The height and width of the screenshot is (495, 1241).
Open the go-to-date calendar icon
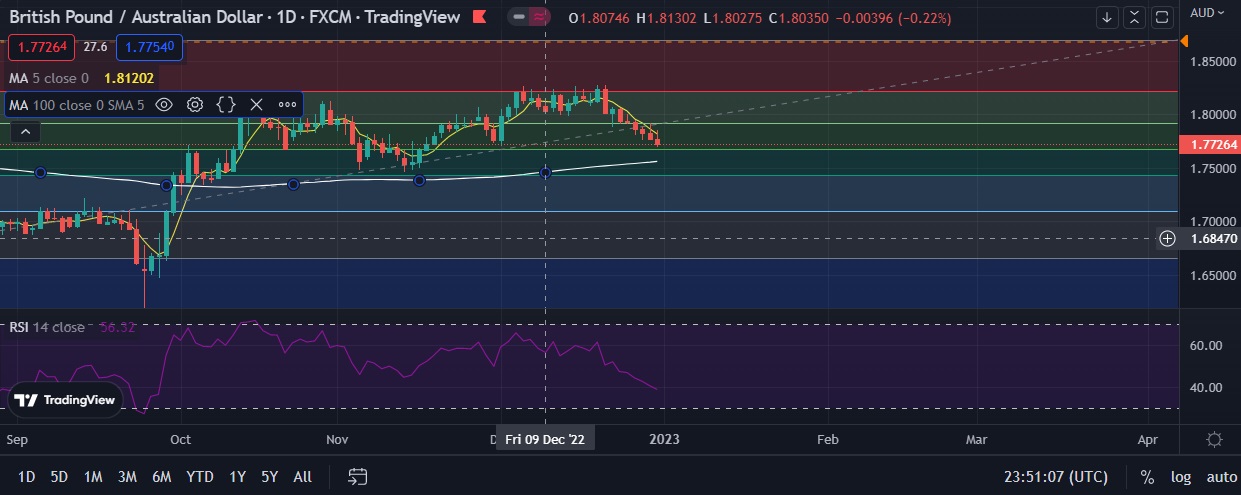coord(358,477)
